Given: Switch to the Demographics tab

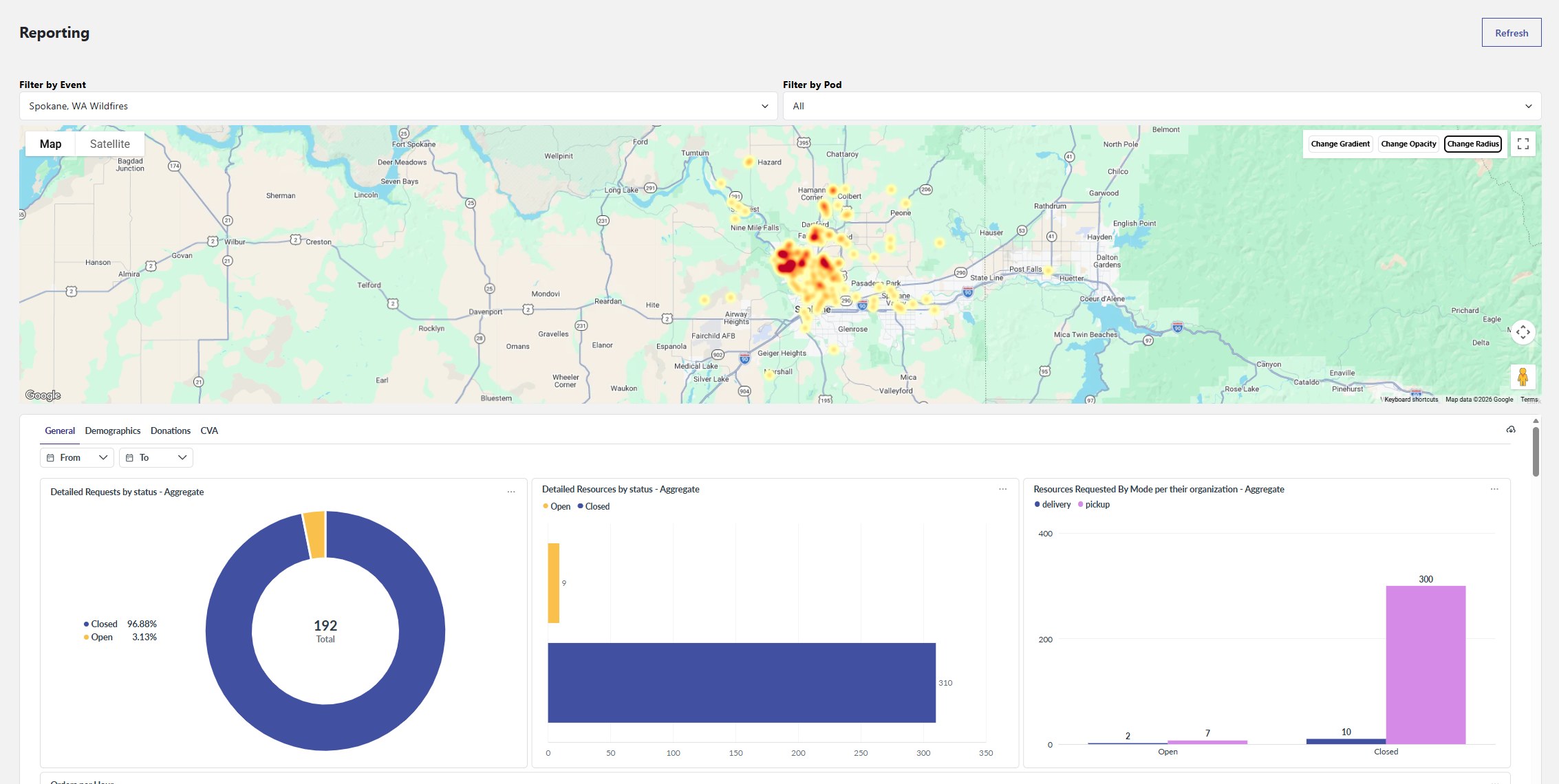Looking at the screenshot, I should pos(113,431).
